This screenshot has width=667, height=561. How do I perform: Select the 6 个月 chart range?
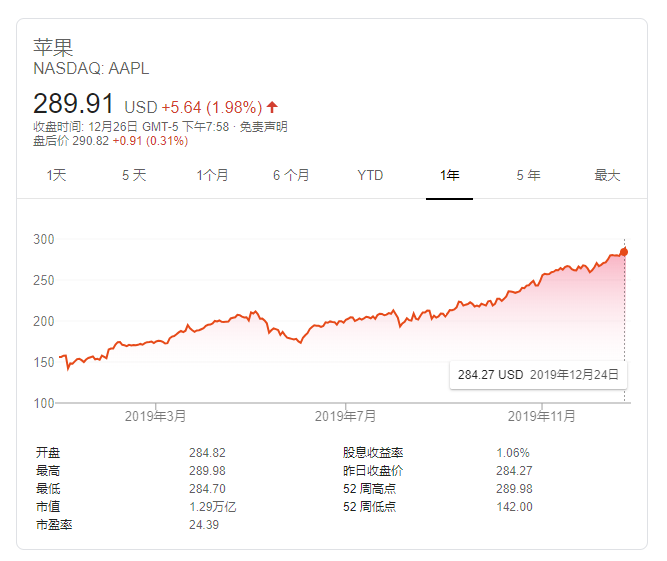[291, 175]
